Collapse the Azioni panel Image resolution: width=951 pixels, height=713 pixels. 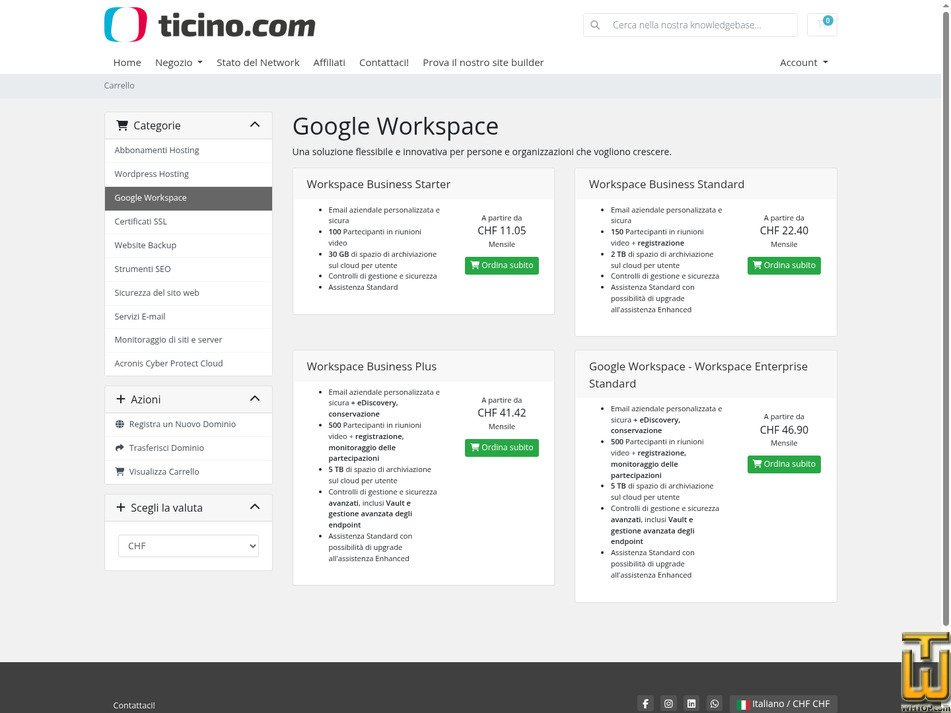point(255,399)
